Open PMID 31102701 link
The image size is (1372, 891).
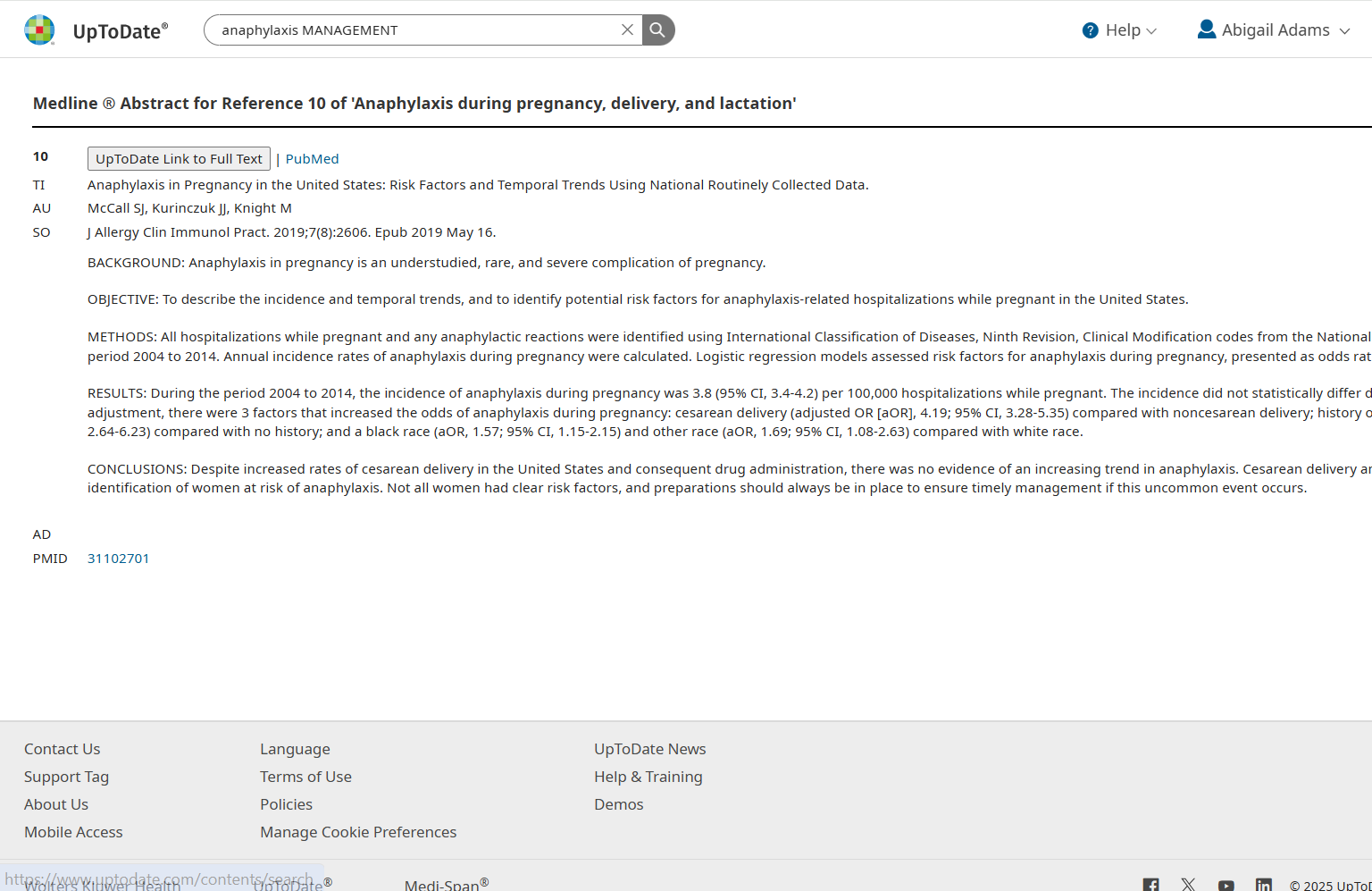pyautogui.click(x=118, y=559)
